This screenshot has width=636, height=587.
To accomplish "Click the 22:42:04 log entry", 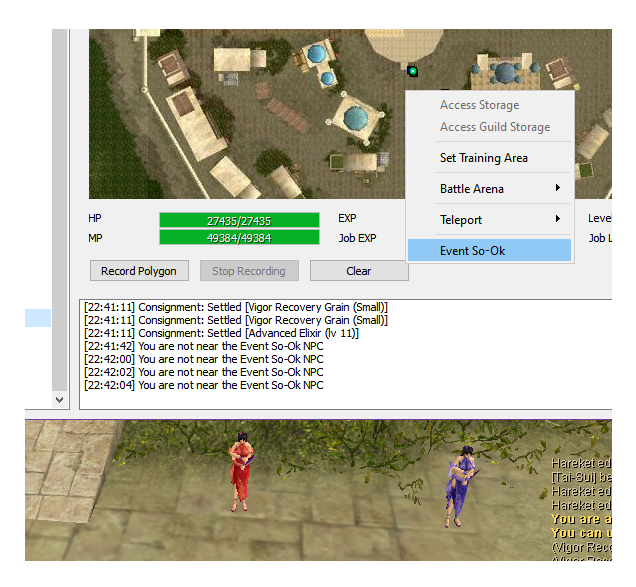I will [203, 385].
